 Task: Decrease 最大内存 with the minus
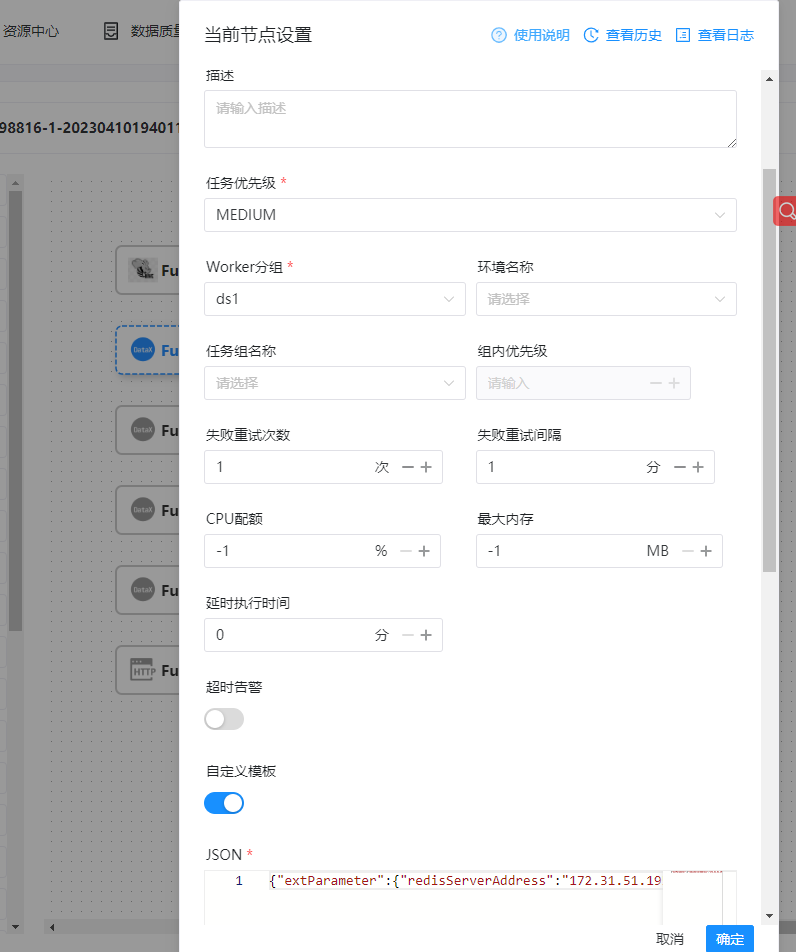click(x=687, y=551)
